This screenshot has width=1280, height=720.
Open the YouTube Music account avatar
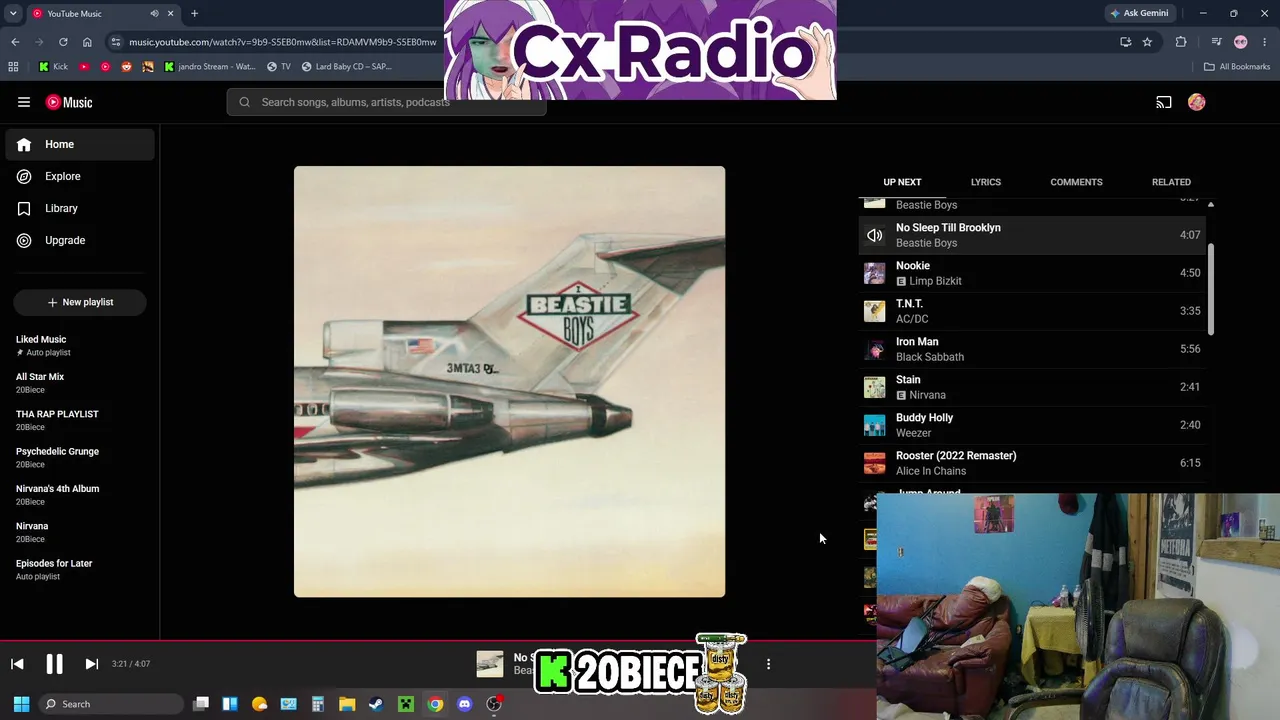(x=1197, y=102)
